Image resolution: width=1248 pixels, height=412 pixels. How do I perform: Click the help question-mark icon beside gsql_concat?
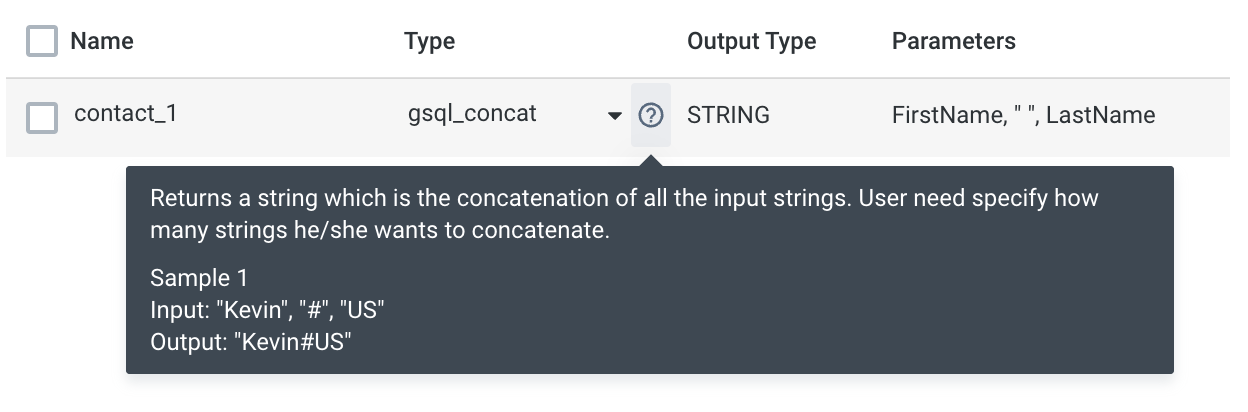(x=650, y=116)
